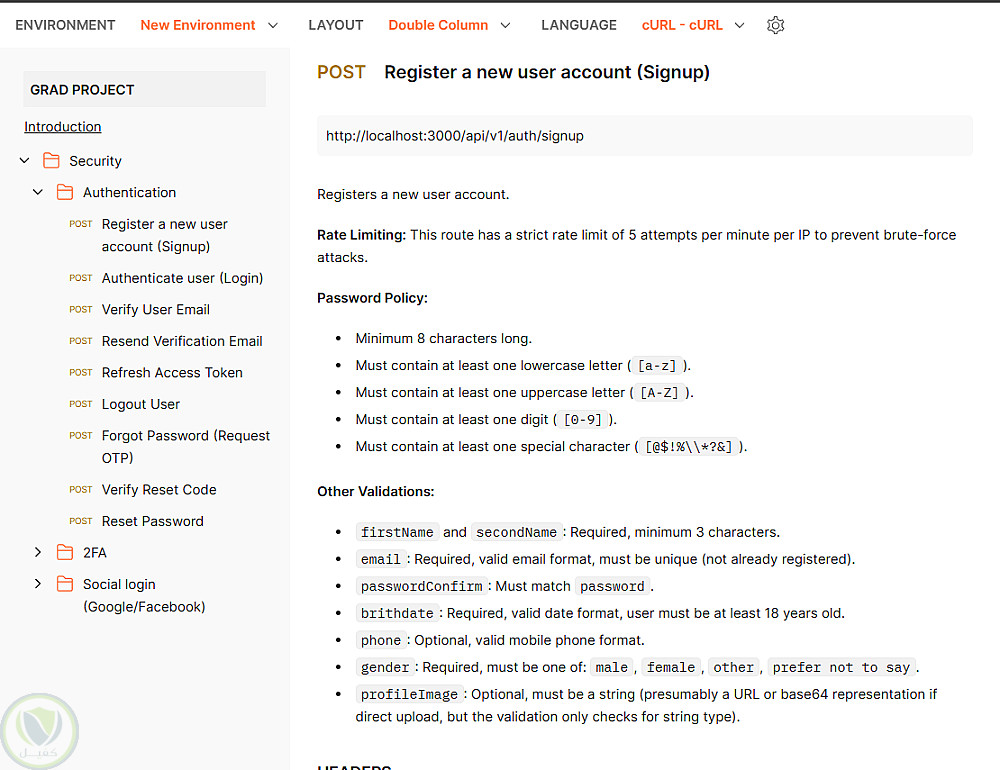Viewport: 1000px width, 770px height.
Task: Select the Verify User Email request
Action: coord(156,310)
